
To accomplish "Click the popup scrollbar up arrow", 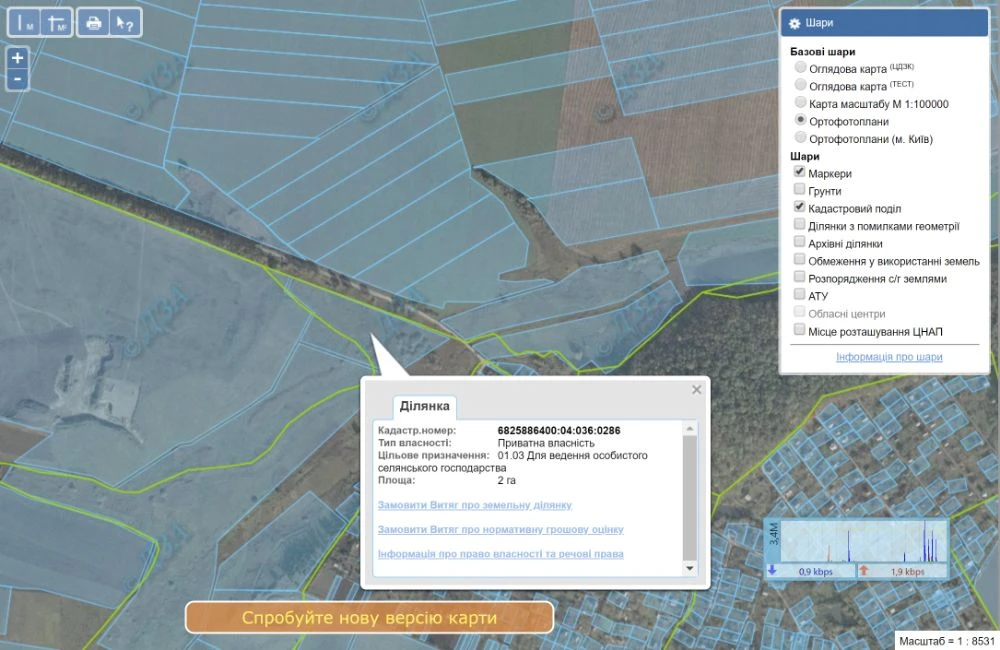I will [689, 429].
